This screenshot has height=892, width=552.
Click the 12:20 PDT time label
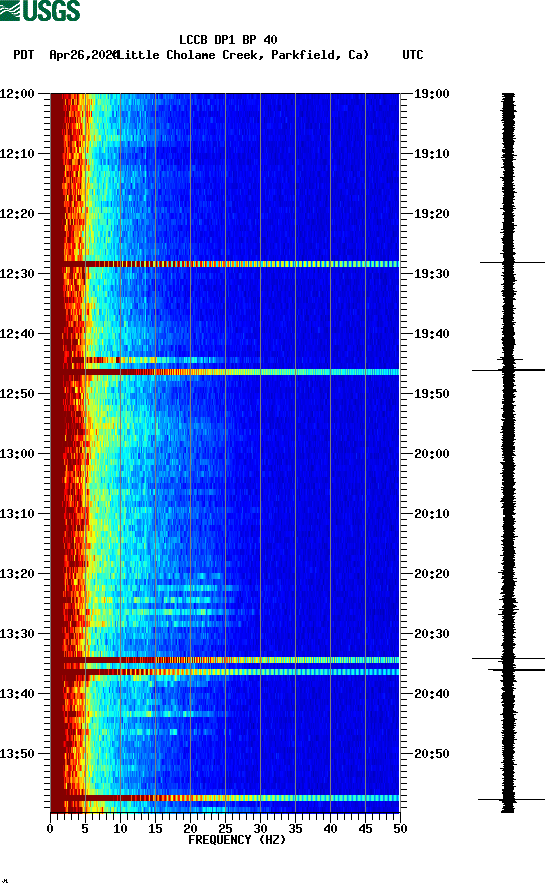[17, 213]
